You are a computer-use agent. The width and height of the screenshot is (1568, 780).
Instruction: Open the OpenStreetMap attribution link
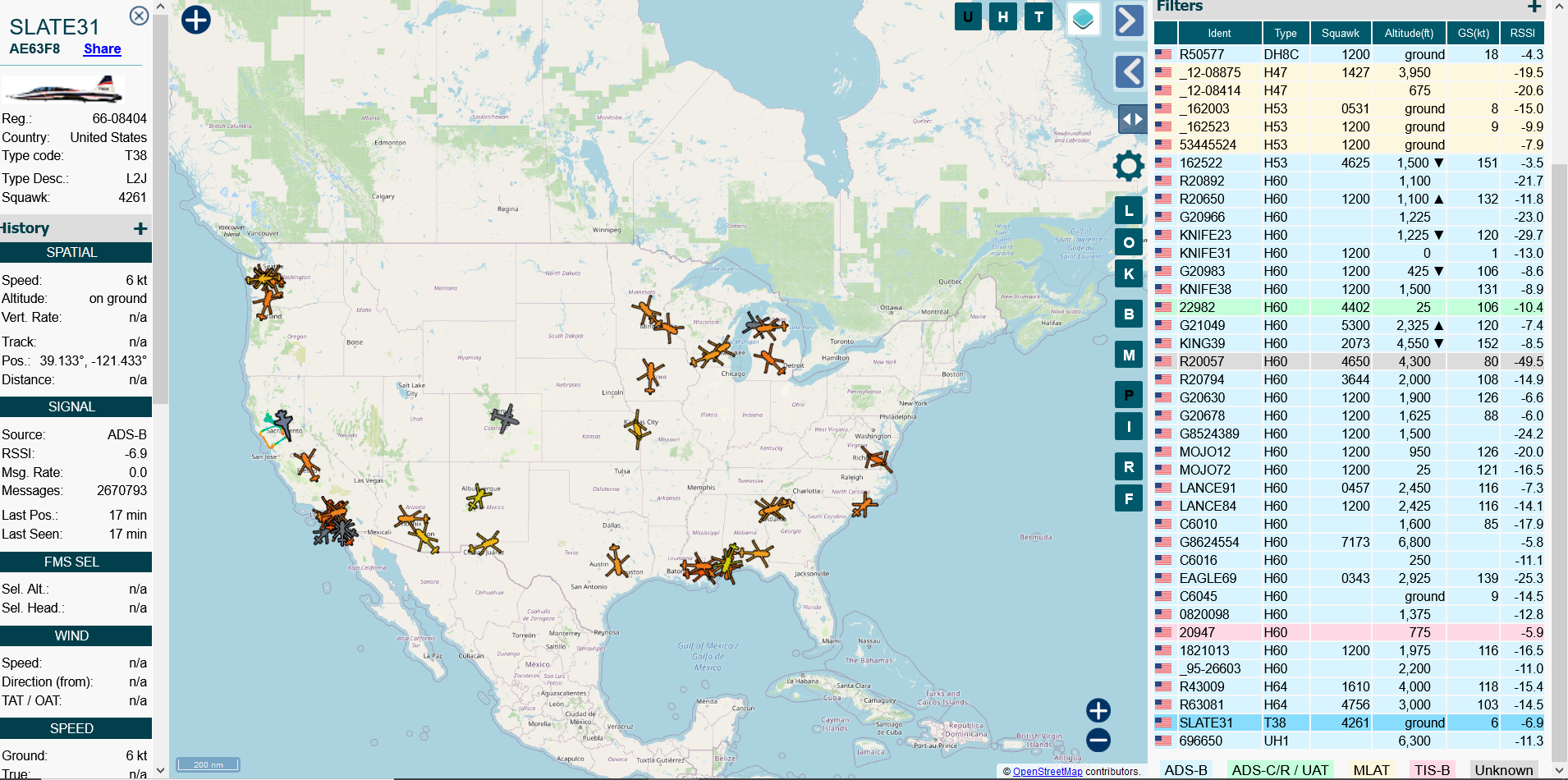click(1048, 772)
